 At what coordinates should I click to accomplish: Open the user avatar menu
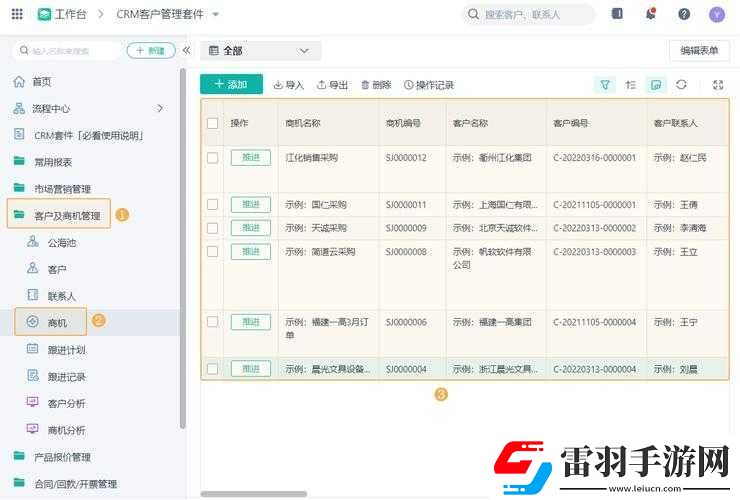click(x=716, y=15)
